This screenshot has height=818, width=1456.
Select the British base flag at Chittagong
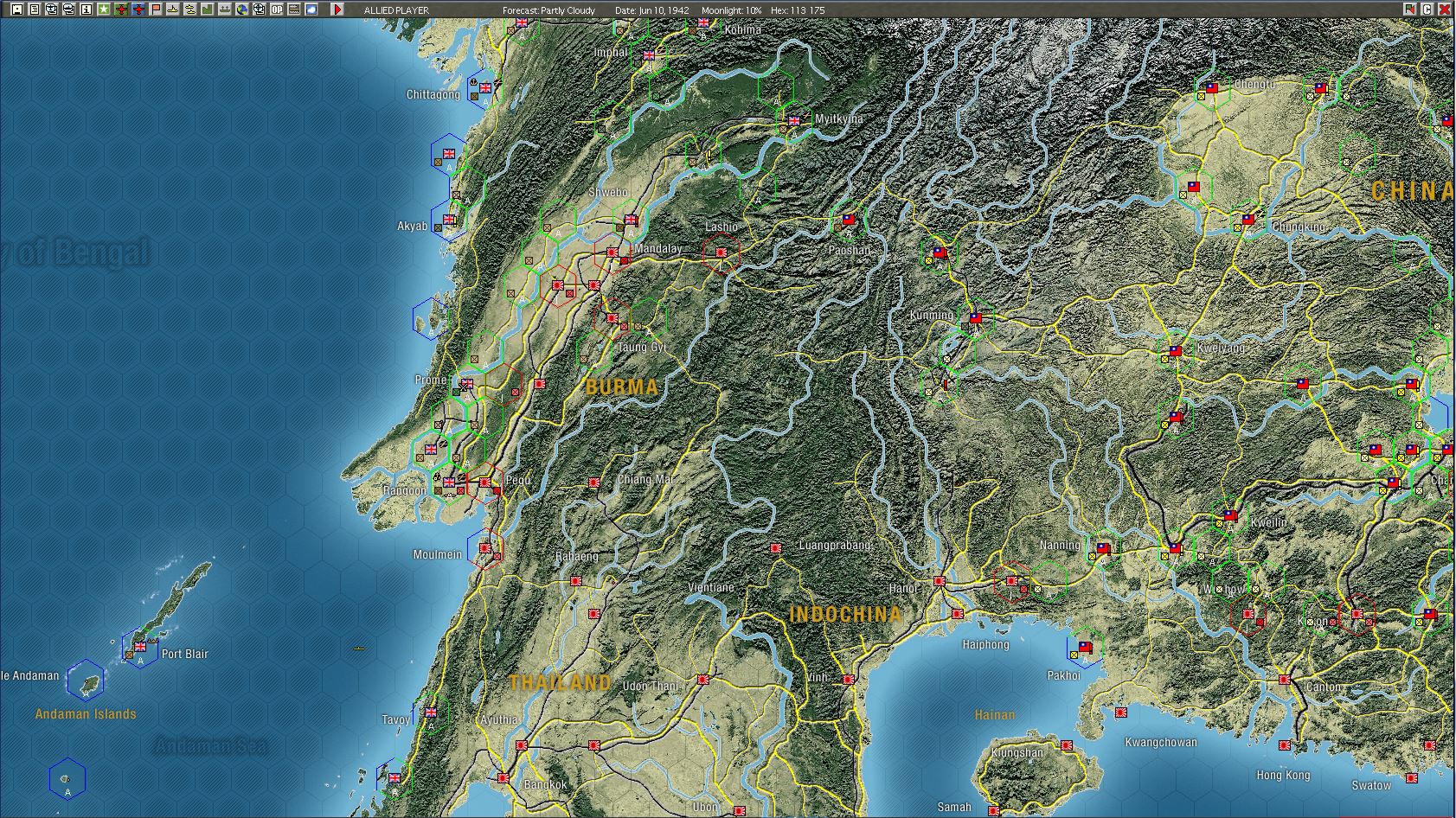(x=485, y=87)
